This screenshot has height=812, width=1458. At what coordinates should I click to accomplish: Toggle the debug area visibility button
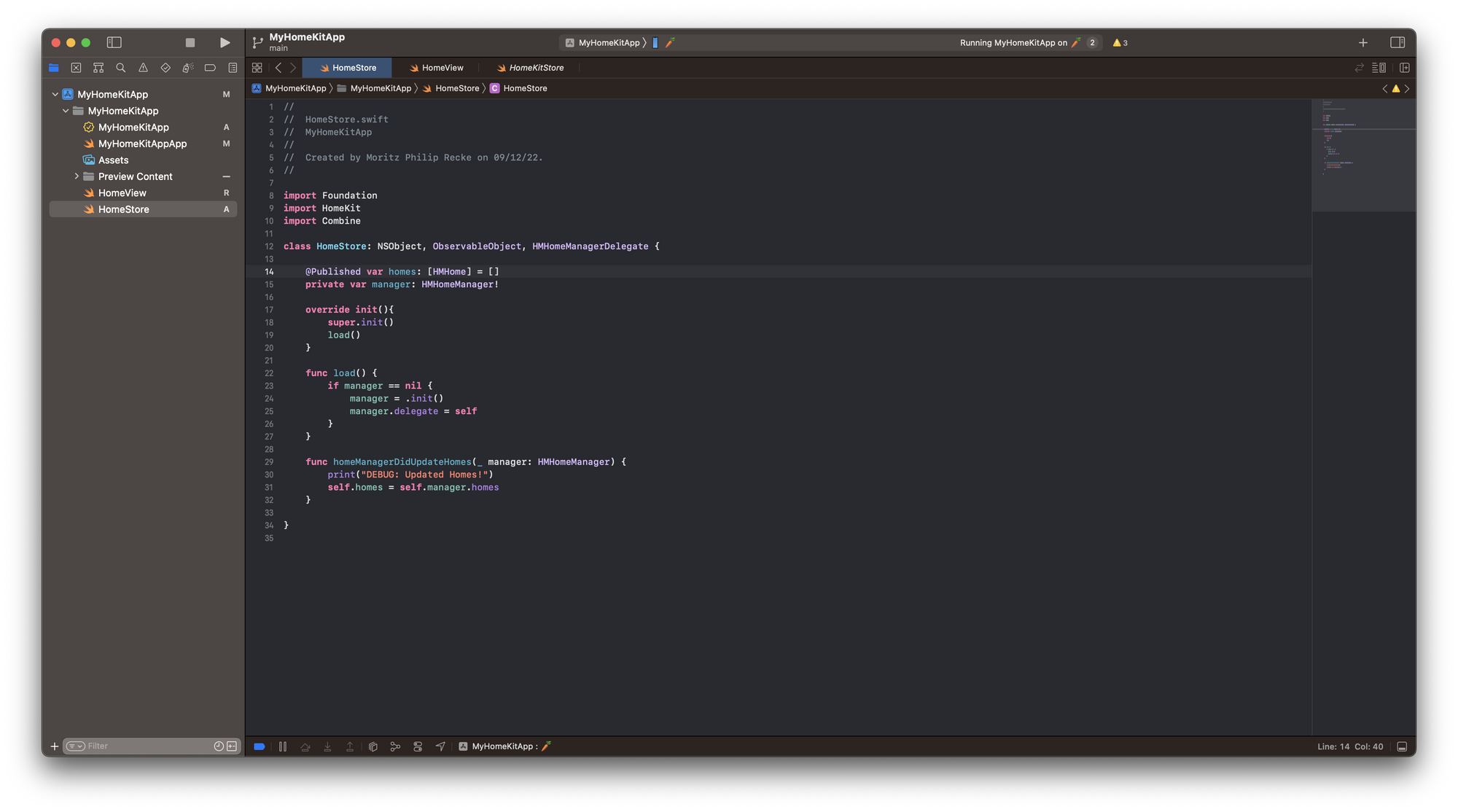pos(1402,746)
